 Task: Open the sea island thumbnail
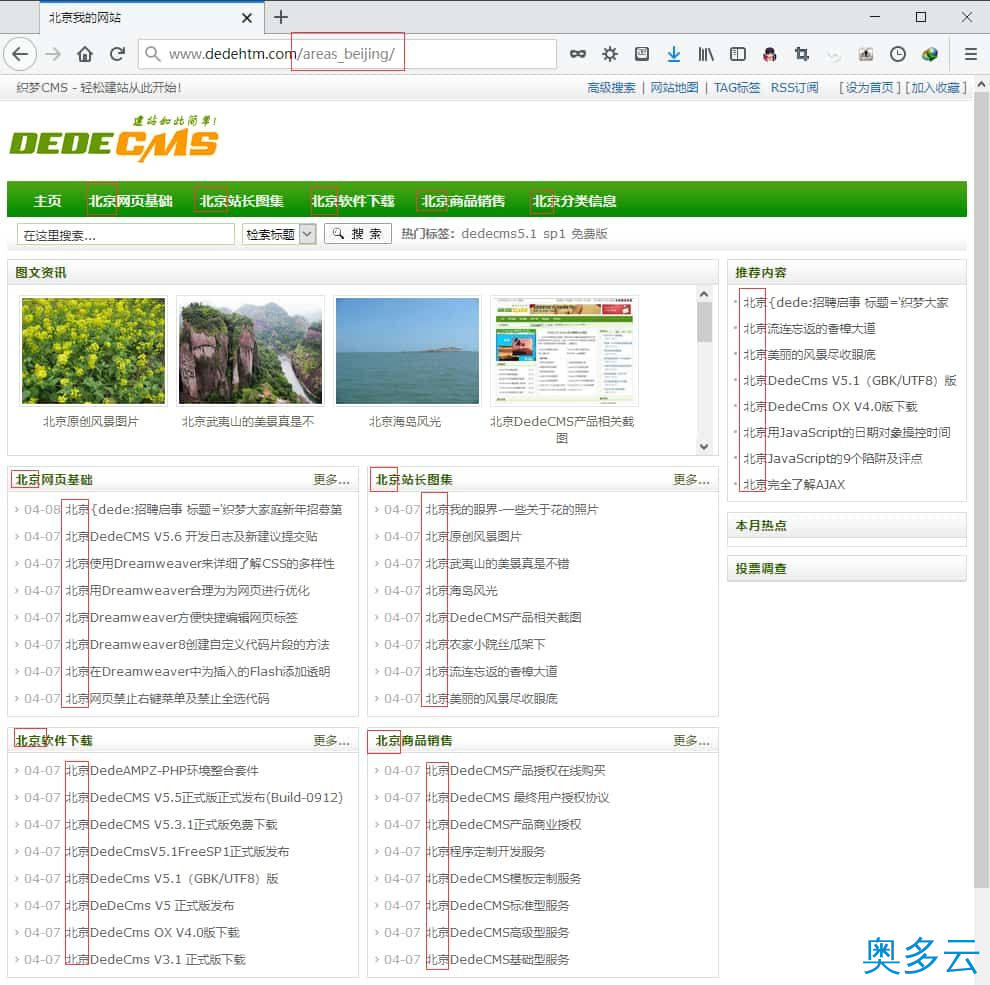[x=407, y=351]
